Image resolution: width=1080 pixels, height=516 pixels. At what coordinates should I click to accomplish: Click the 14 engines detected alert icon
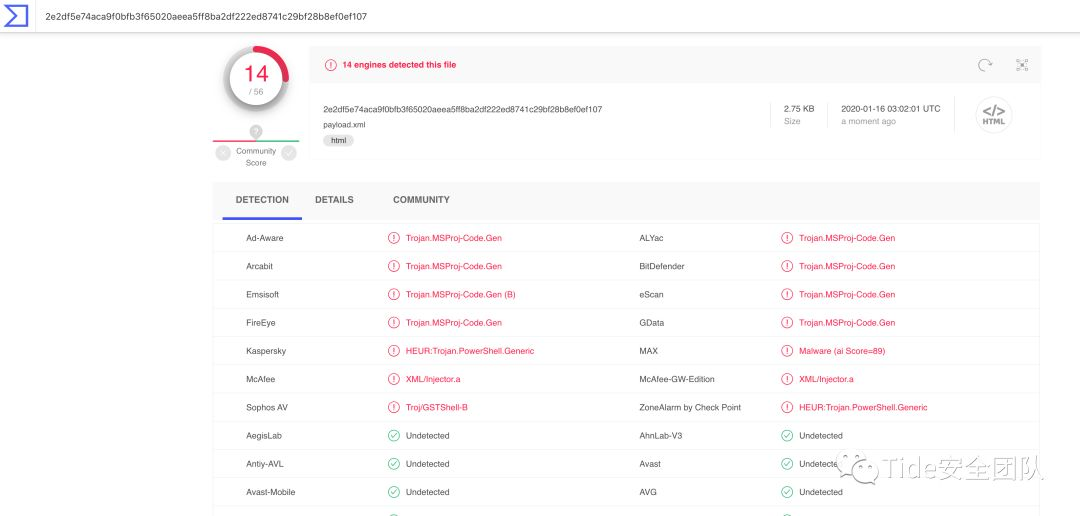[x=331, y=65]
